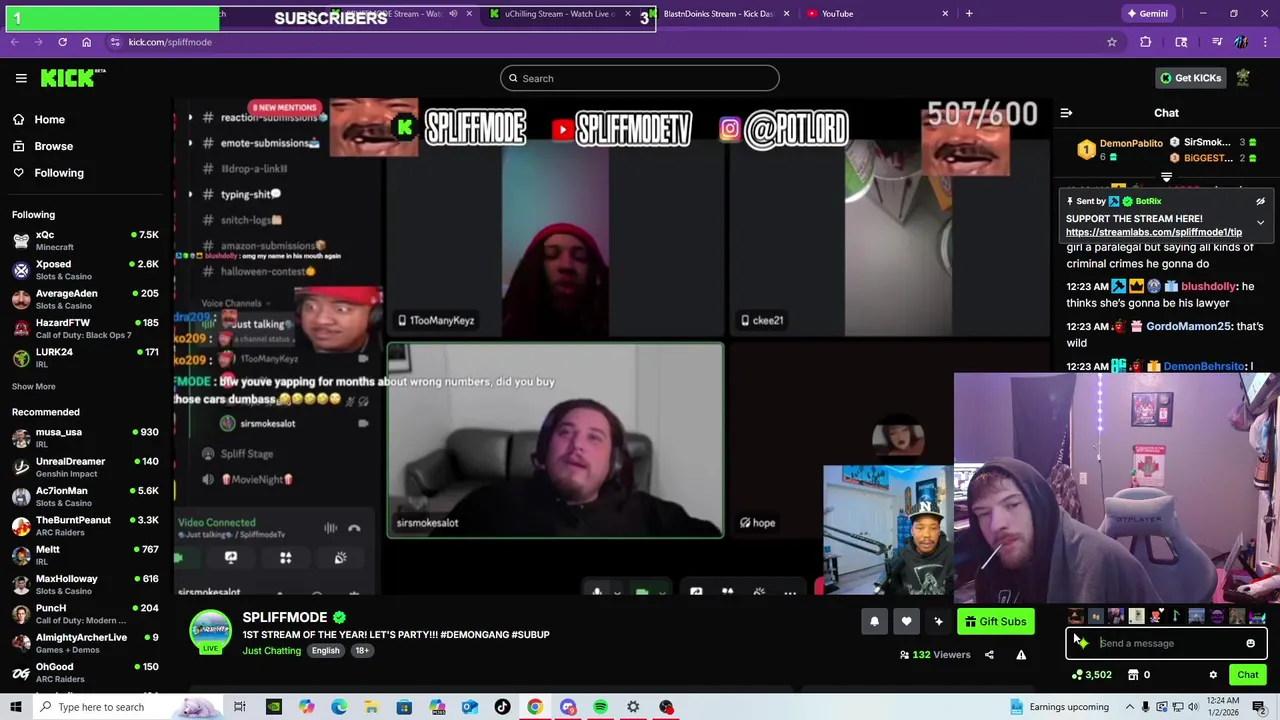Click the KICK logo
The image size is (1280, 720).
coord(73,78)
